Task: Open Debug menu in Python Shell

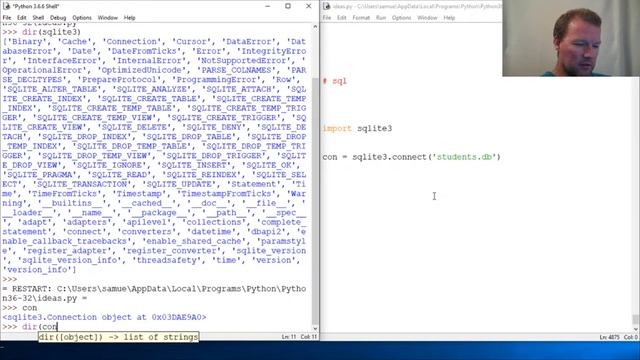Action: [x=58, y=18]
